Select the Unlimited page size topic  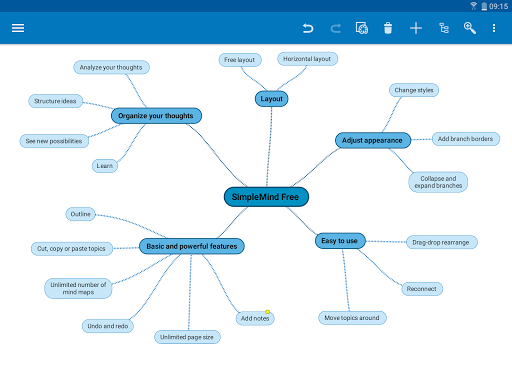click(187, 337)
